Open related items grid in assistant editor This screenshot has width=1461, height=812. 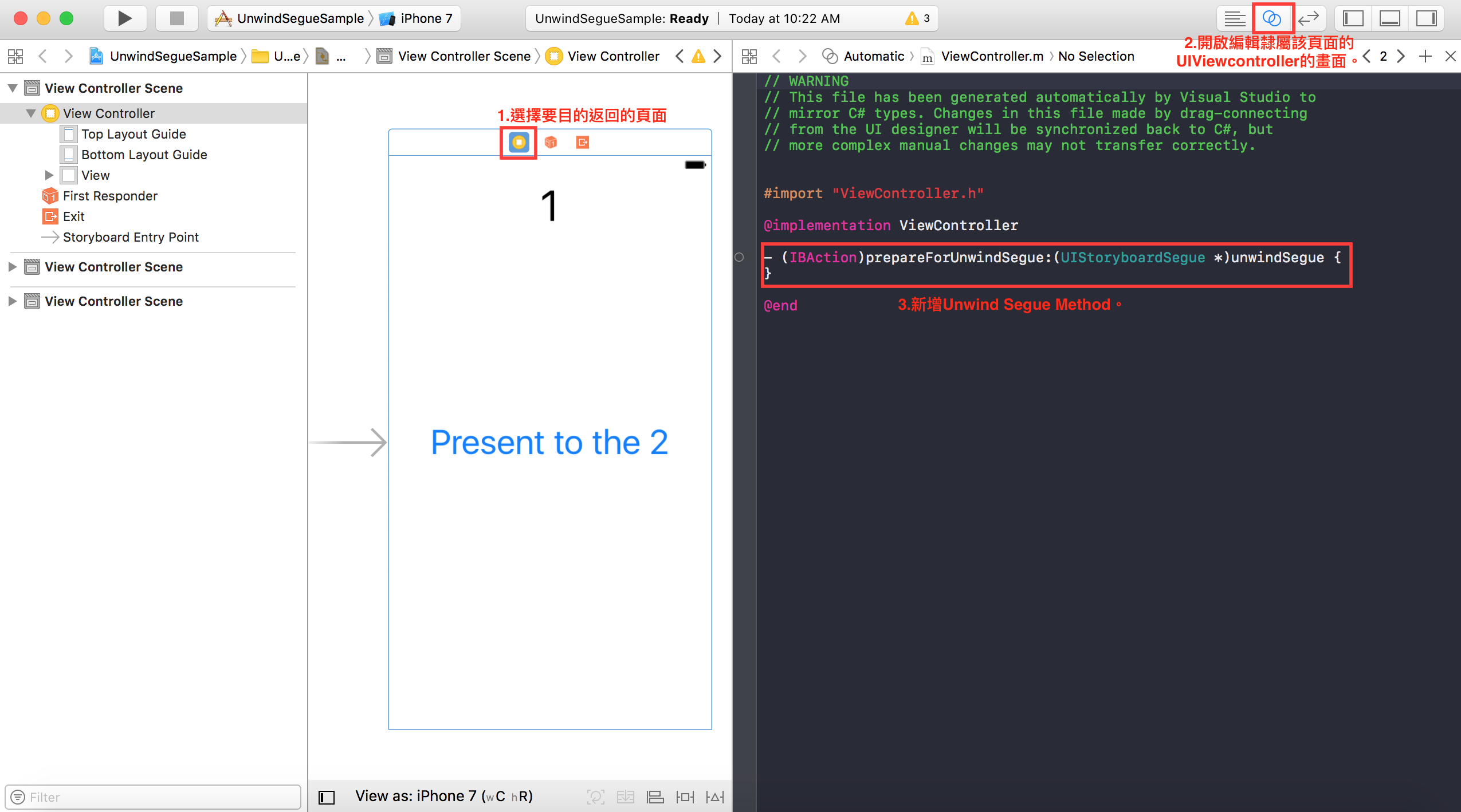click(x=749, y=56)
